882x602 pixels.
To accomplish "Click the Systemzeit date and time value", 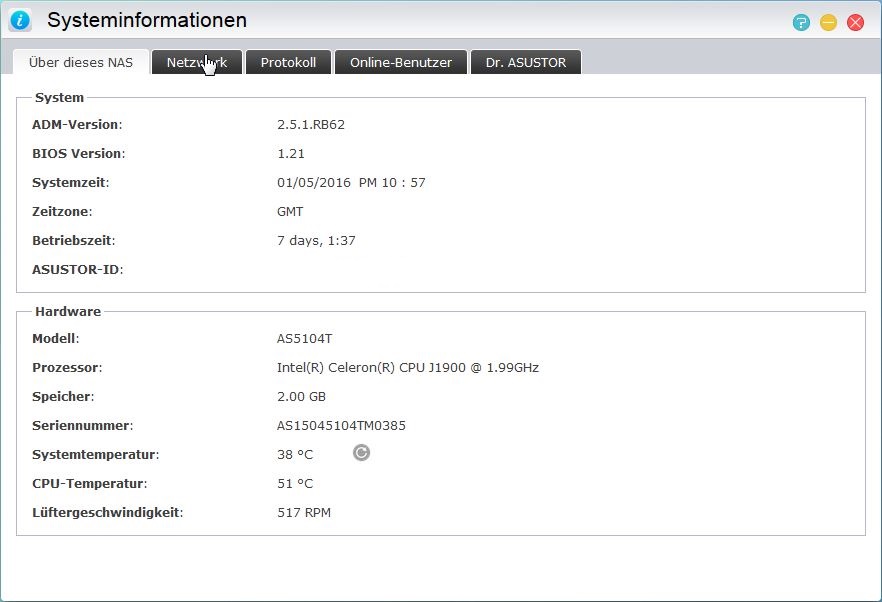I will pos(351,183).
